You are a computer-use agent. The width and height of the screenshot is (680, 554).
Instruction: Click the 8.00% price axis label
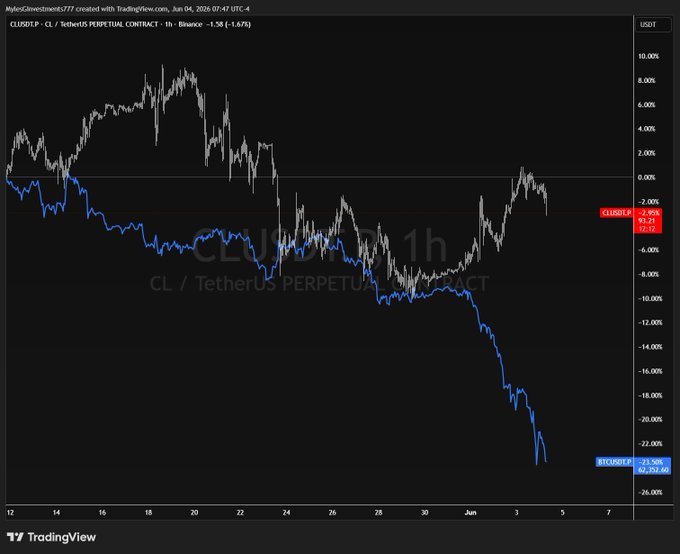click(x=647, y=81)
